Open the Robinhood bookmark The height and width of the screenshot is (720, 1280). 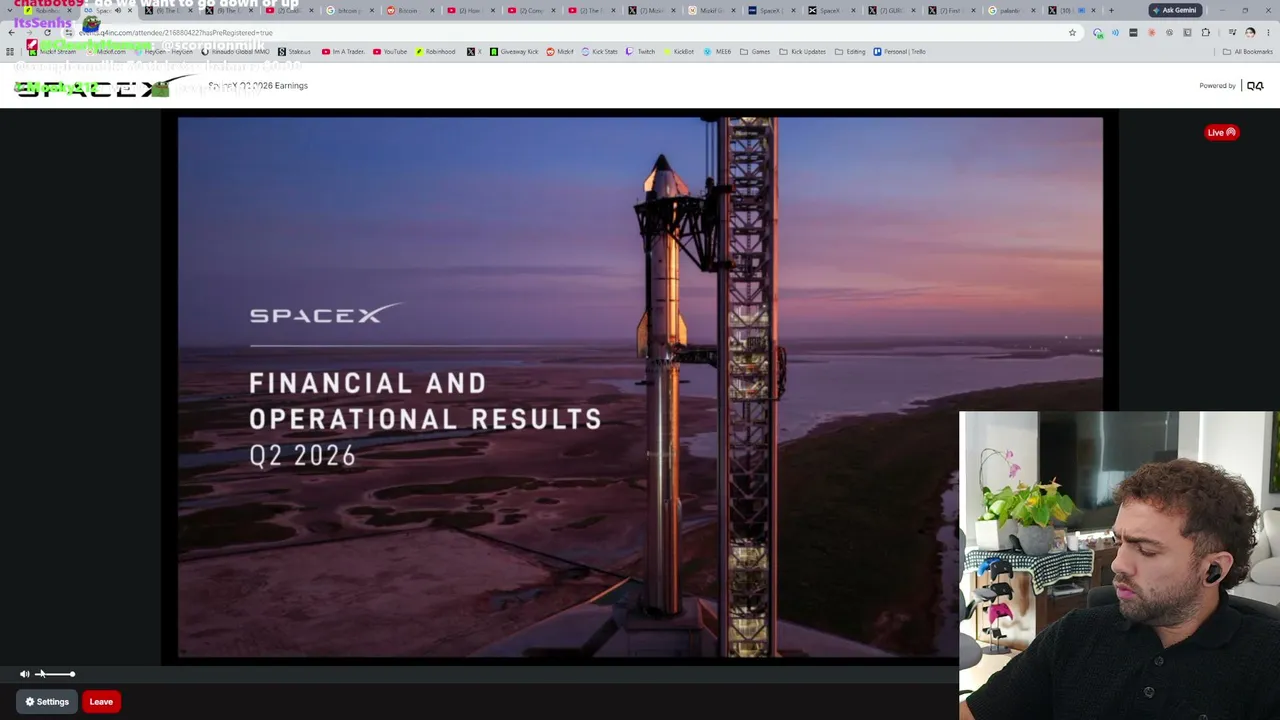click(x=435, y=52)
